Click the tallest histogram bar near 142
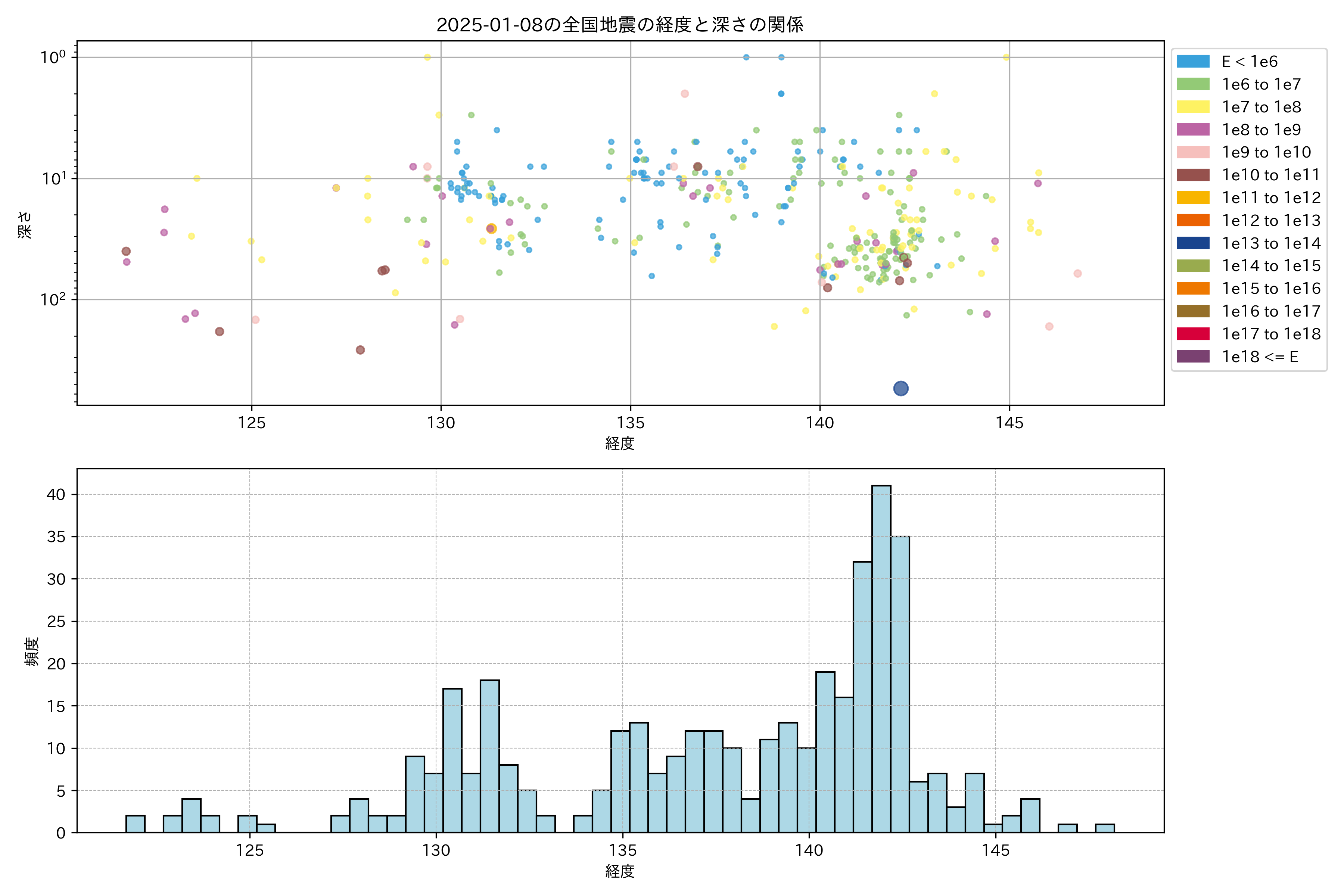Viewport: 1344px width, 896px height. 881,657
